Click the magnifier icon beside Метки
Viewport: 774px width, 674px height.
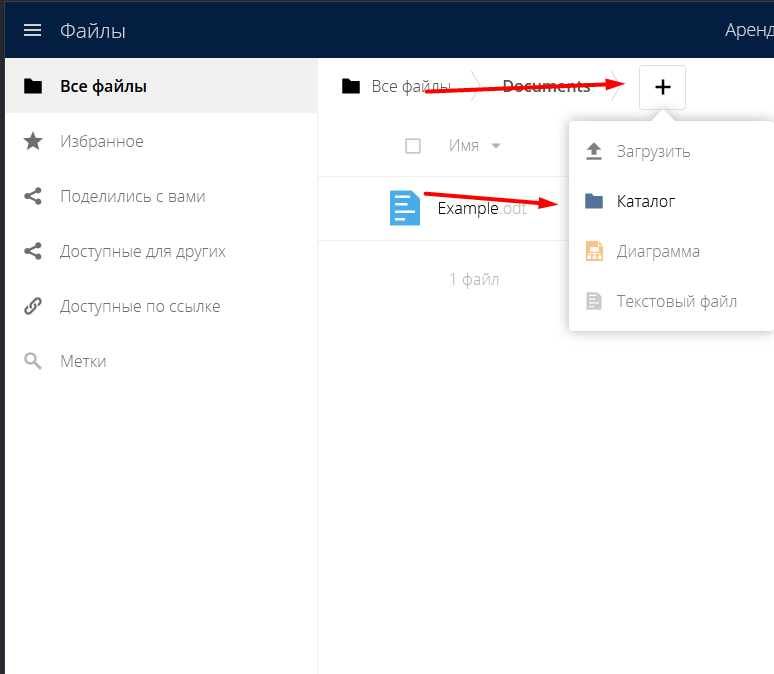click(33, 362)
